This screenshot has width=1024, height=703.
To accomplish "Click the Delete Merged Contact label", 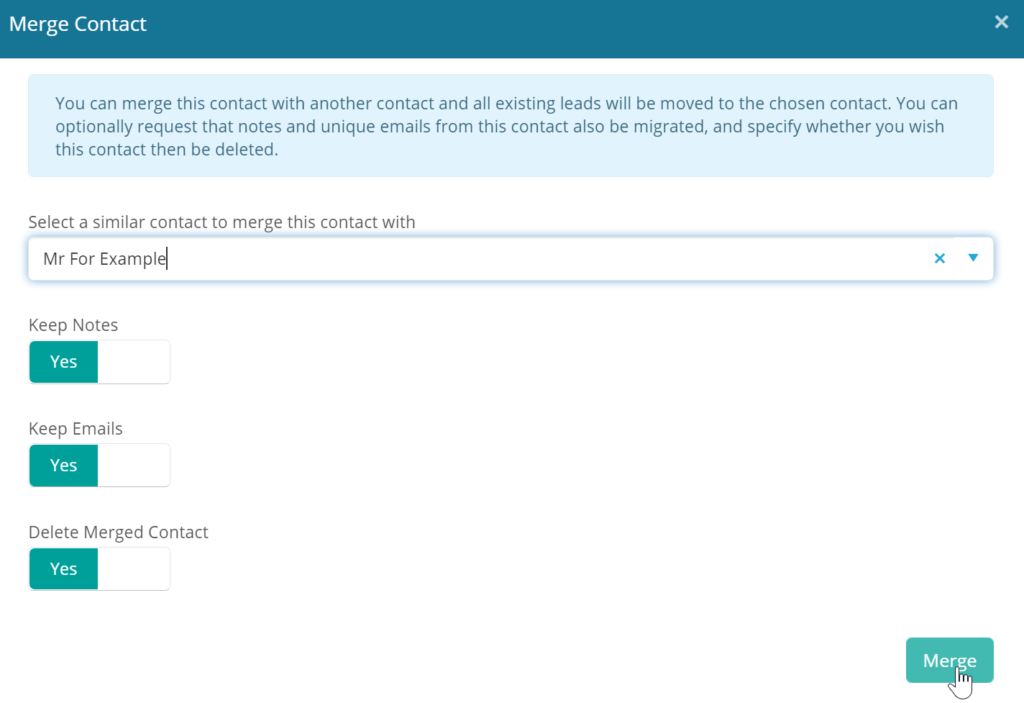I will [118, 532].
